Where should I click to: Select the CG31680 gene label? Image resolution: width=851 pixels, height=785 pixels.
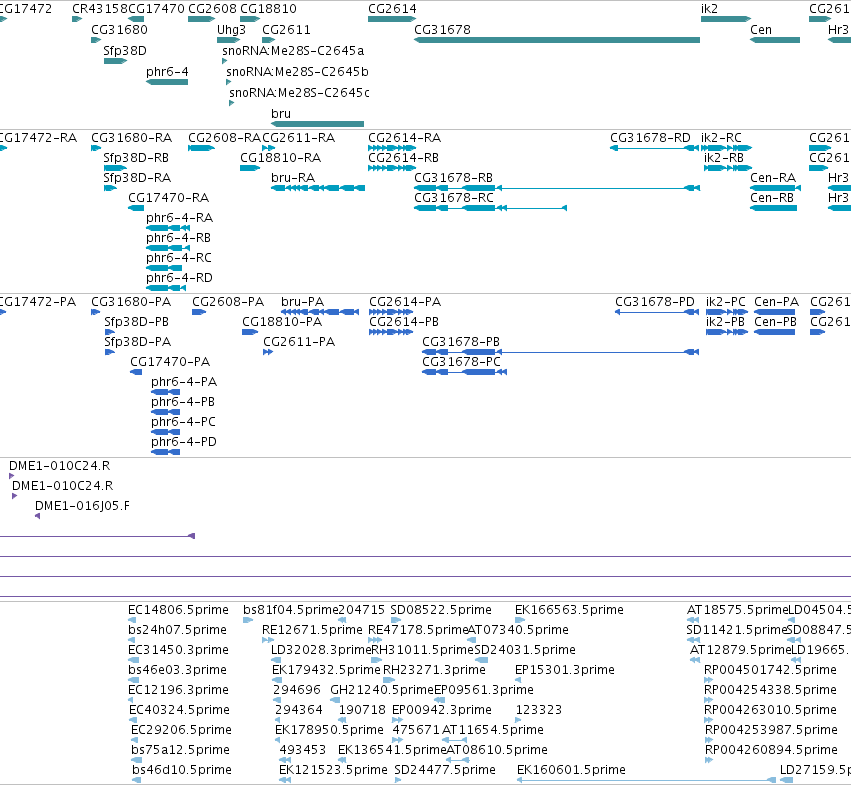(x=119, y=30)
